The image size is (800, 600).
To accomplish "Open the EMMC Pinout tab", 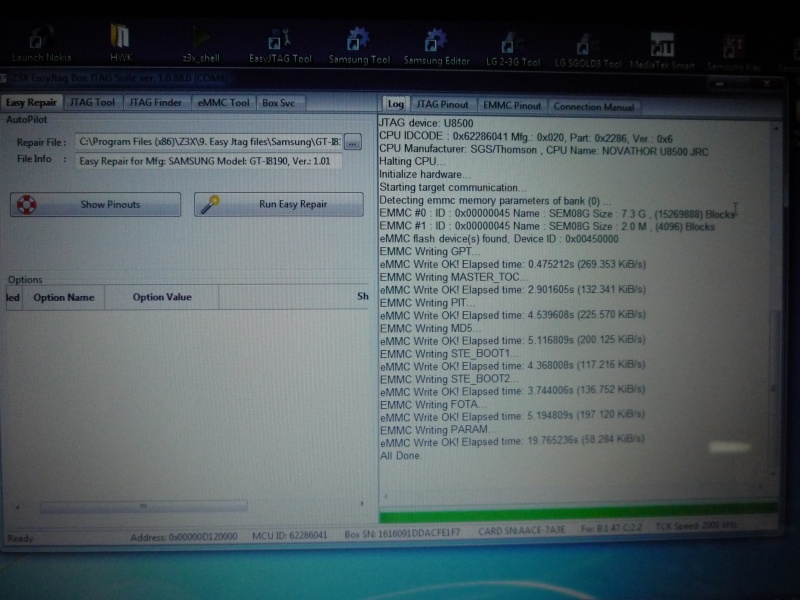I will click(512, 106).
